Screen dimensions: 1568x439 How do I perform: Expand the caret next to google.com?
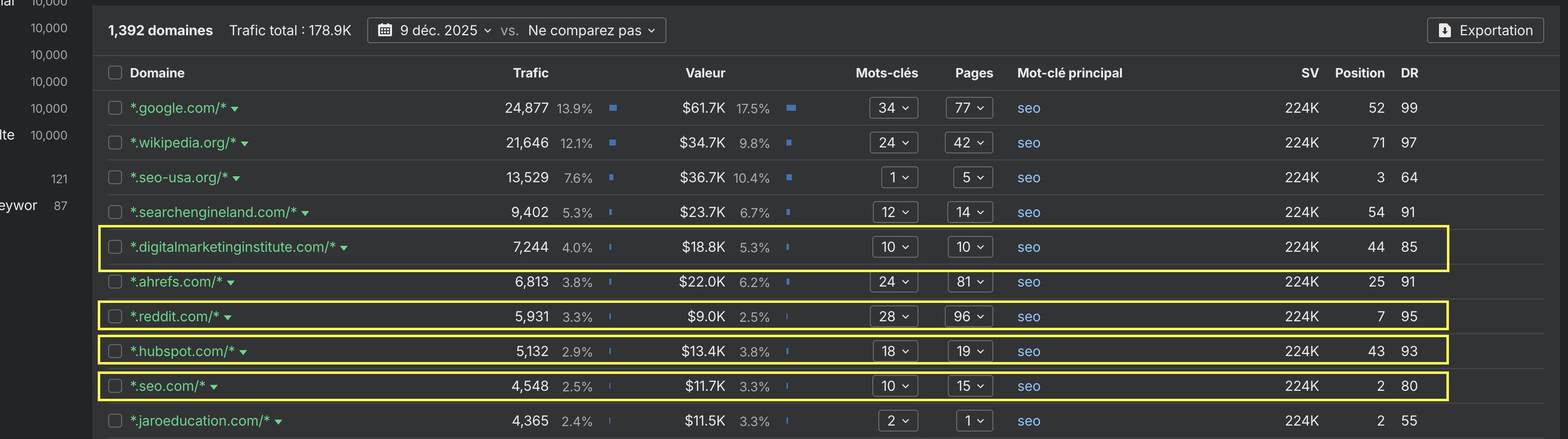tap(235, 109)
